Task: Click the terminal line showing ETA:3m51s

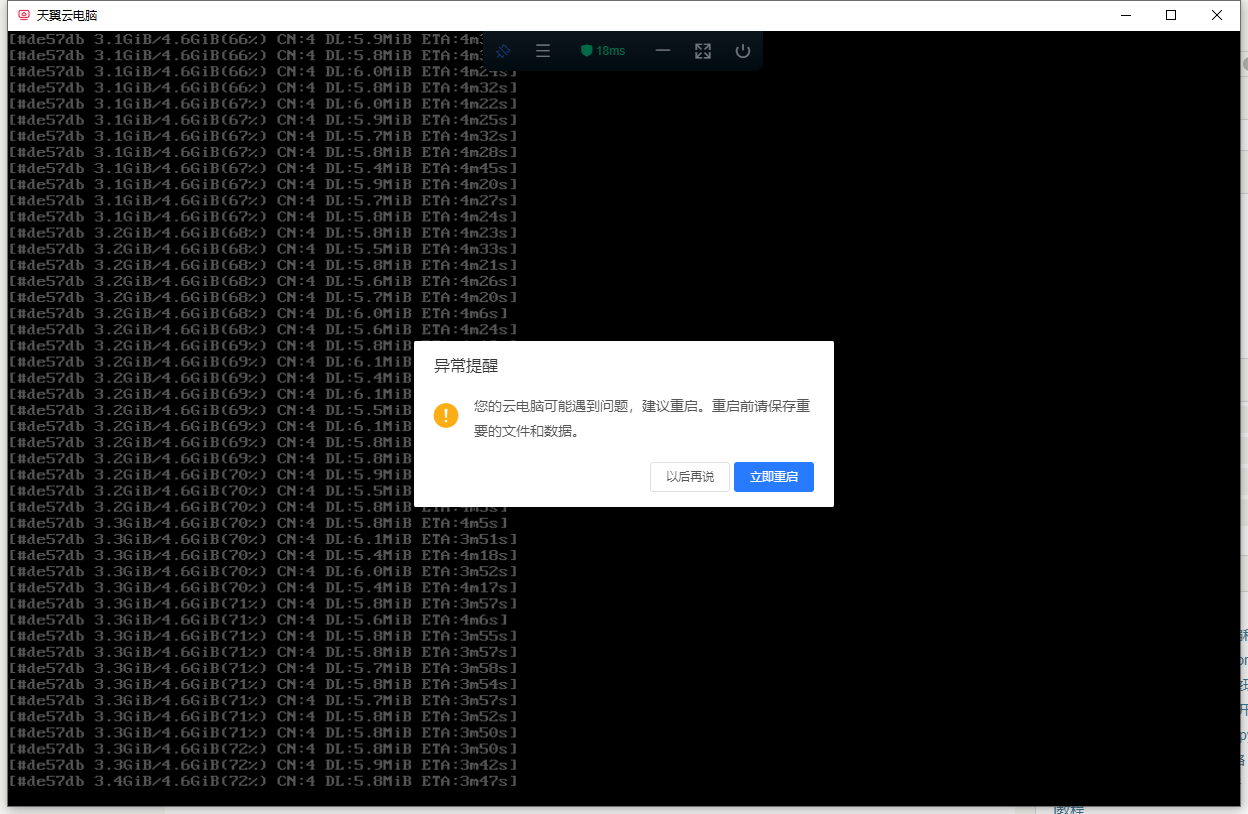Action: point(262,539)
